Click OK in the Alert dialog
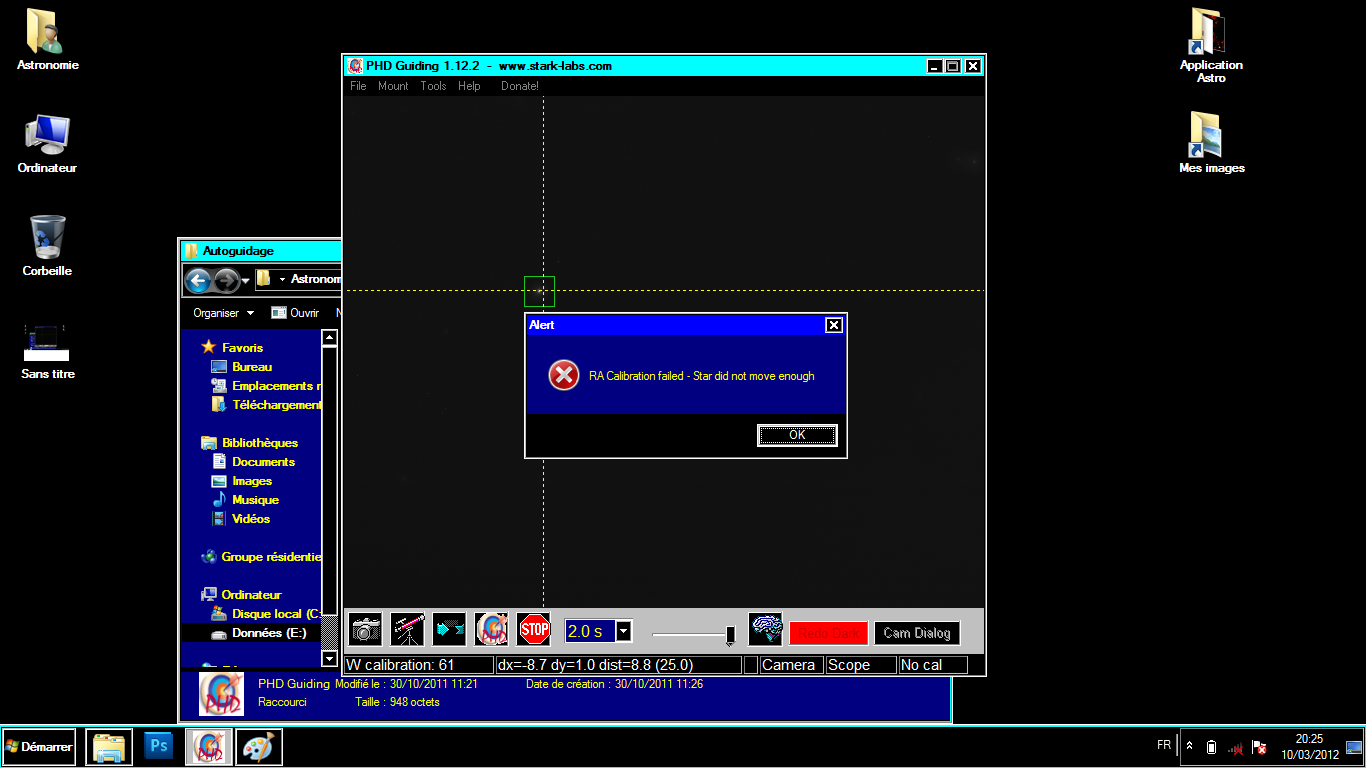This screenshot has width=1367, height=769. click(x=797, y=435)
